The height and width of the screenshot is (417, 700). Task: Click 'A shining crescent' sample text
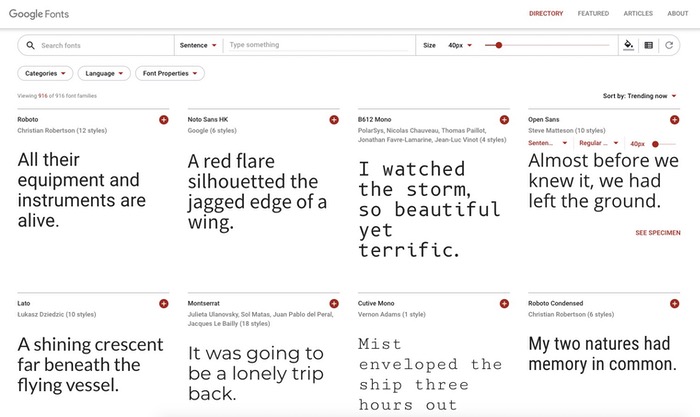(x=91, y=365)
